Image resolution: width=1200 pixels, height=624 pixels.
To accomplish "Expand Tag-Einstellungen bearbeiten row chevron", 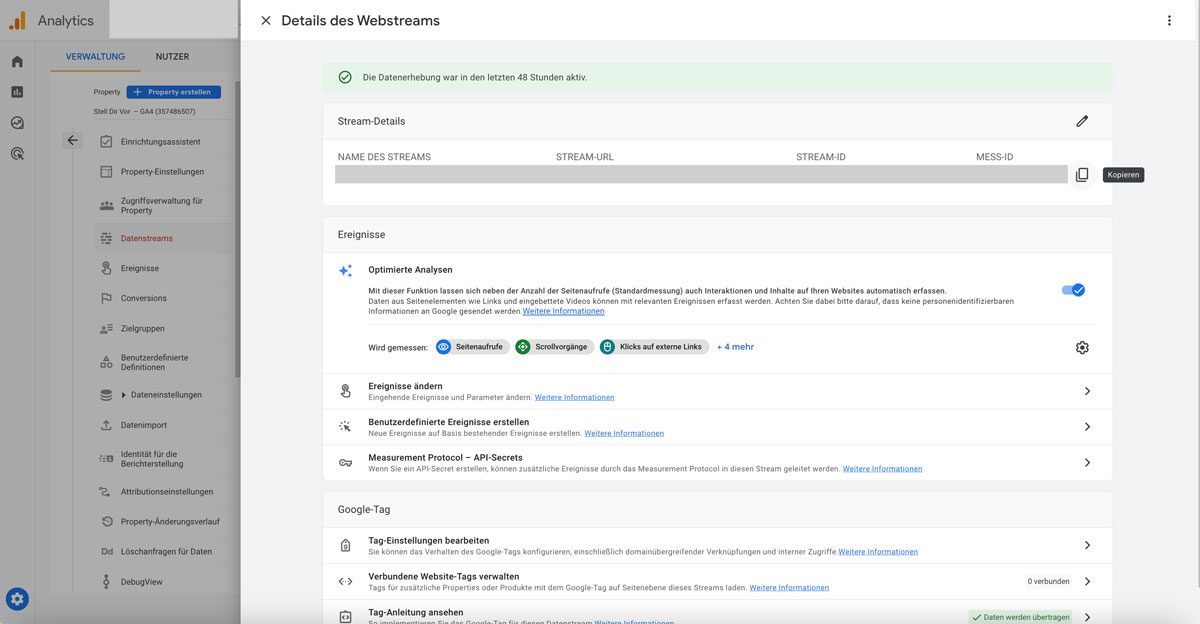I will click(1087, 545).
